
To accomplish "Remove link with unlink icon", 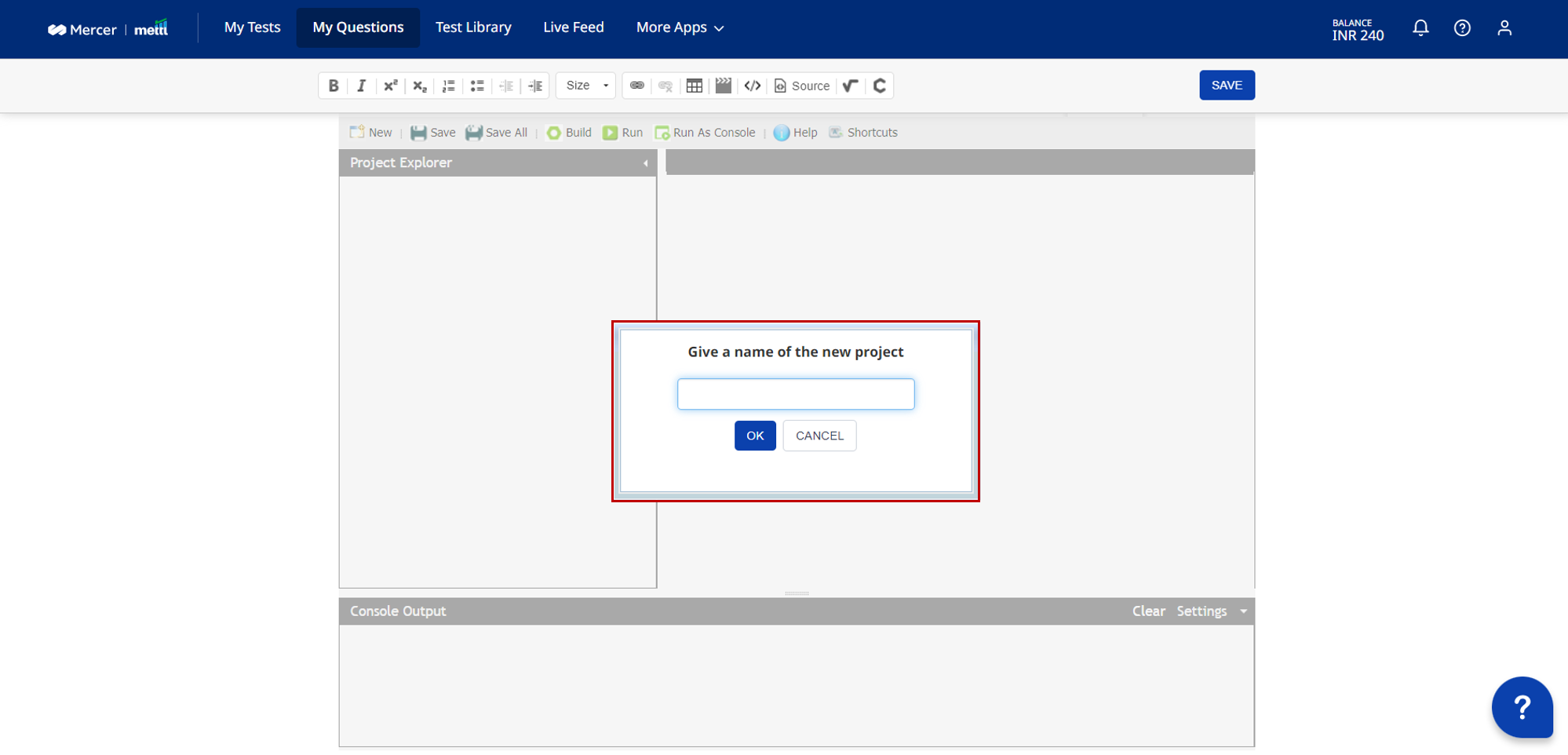I will point(665,86).
